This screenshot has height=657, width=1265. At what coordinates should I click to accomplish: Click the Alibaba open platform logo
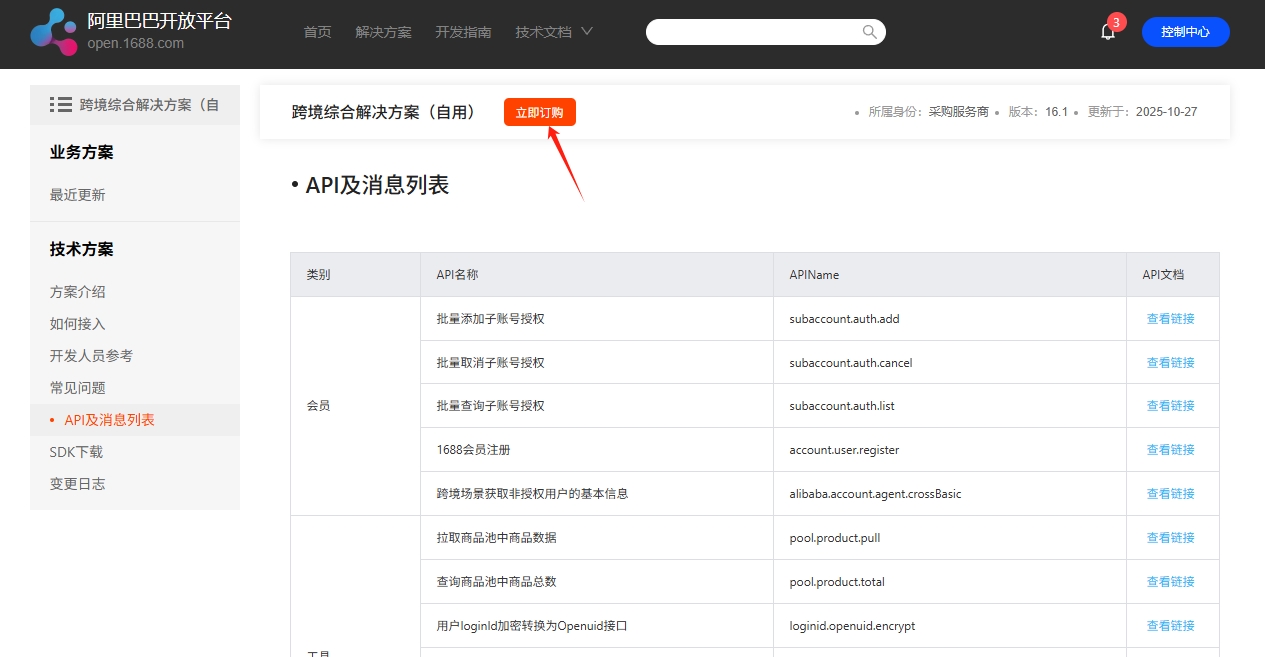54,31
